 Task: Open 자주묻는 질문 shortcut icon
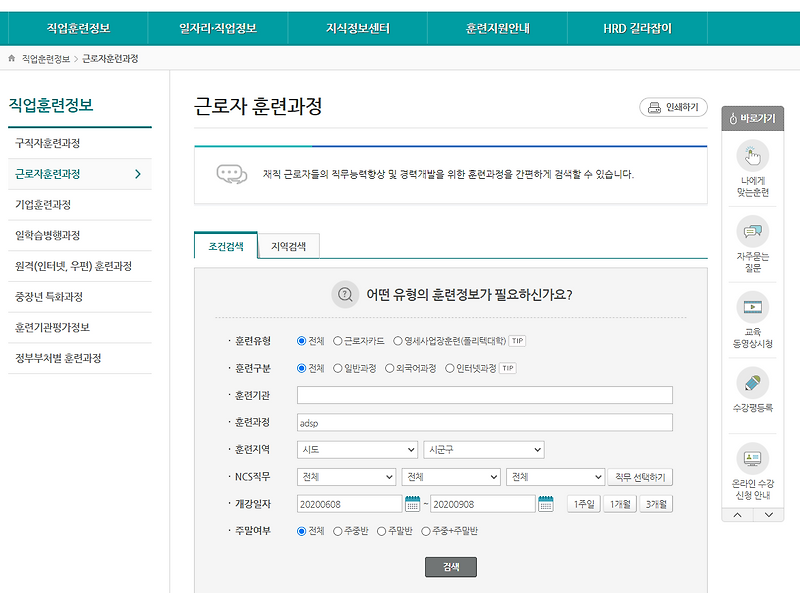[x=753, y=232]
